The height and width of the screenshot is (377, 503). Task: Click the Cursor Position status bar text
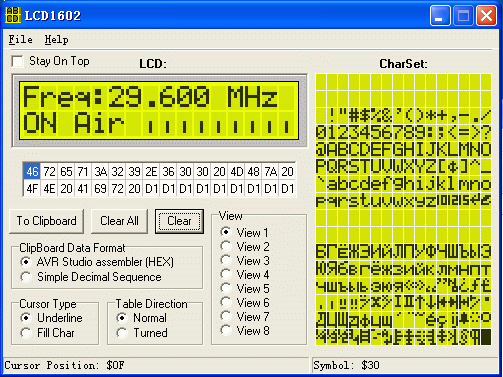coord(64,365)
